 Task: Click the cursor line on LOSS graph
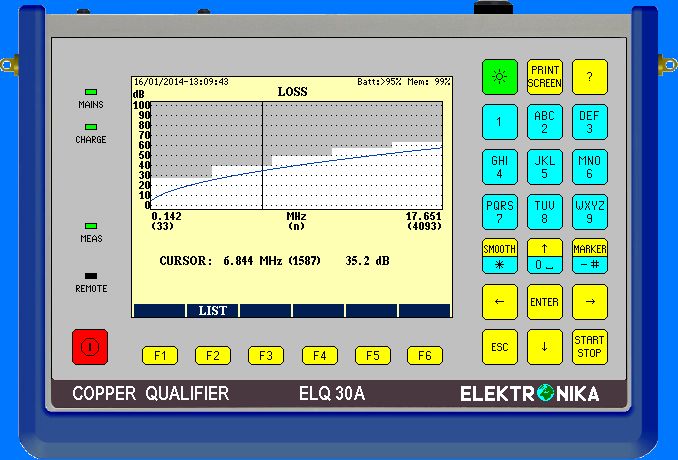pos(262,156)
